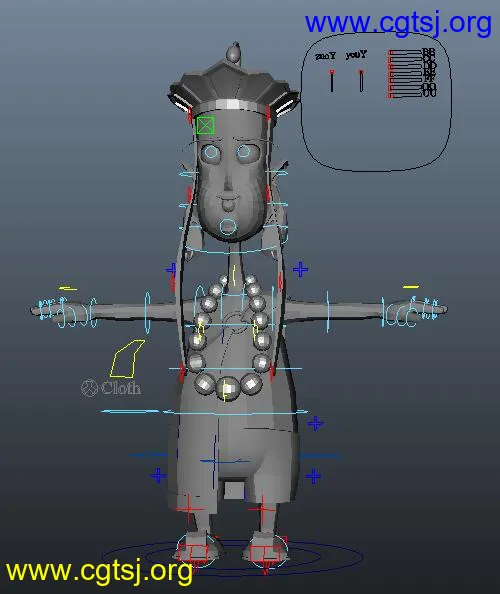Select the red cross knee control on screen-left leg
Screen dimensions: 500x594
click(x=189, y=508)
